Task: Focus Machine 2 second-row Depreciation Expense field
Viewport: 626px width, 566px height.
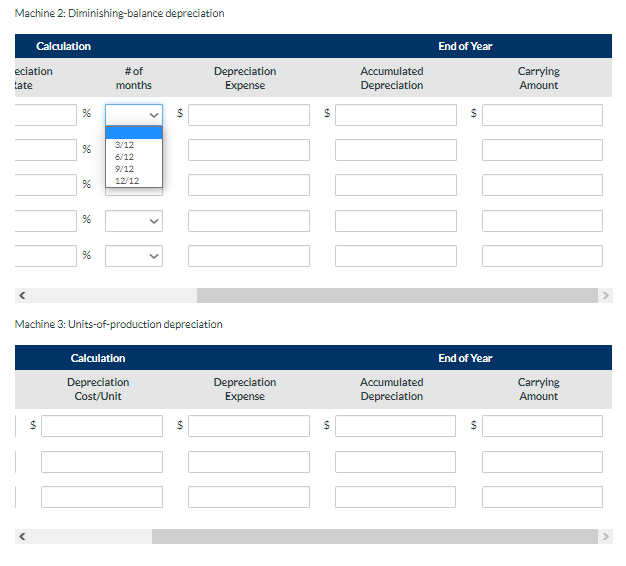Action: click(249, 150)
